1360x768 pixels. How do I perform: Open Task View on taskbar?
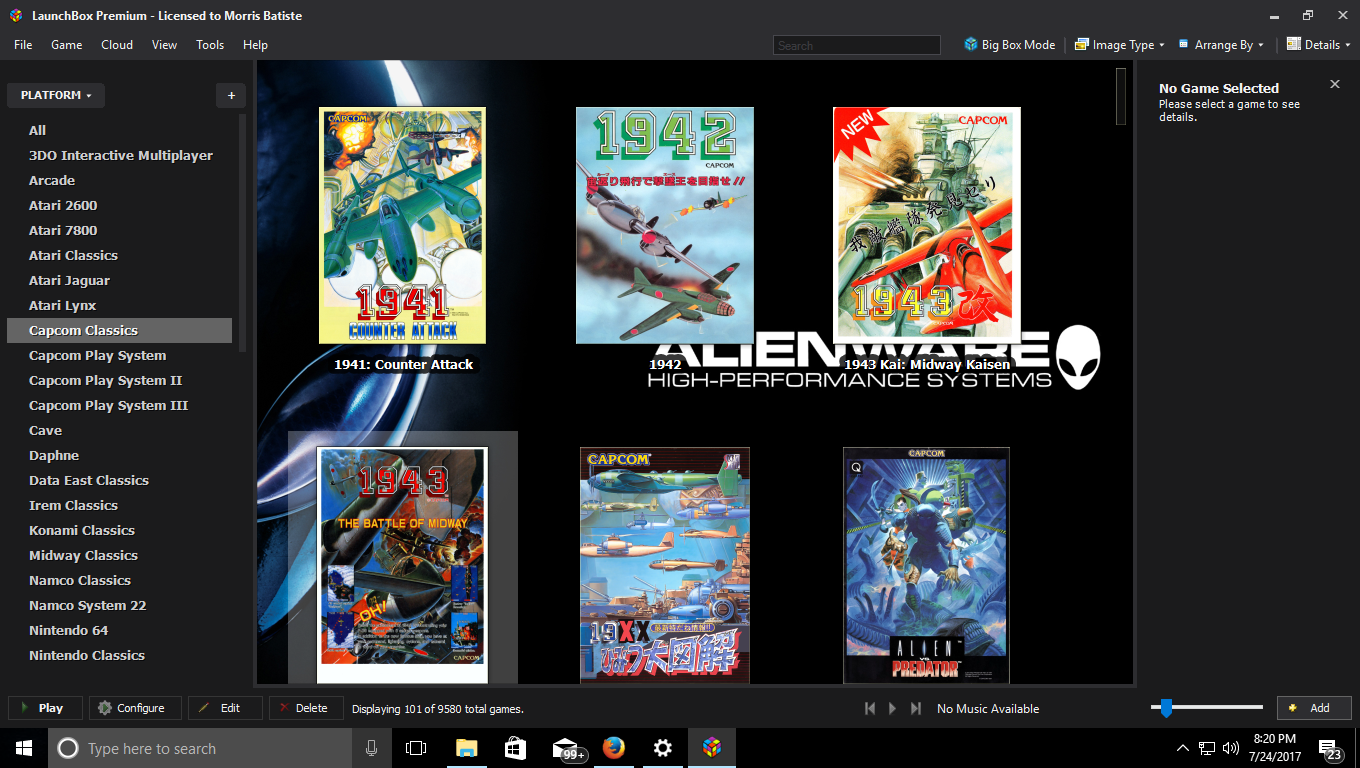(x=416, y=748)
